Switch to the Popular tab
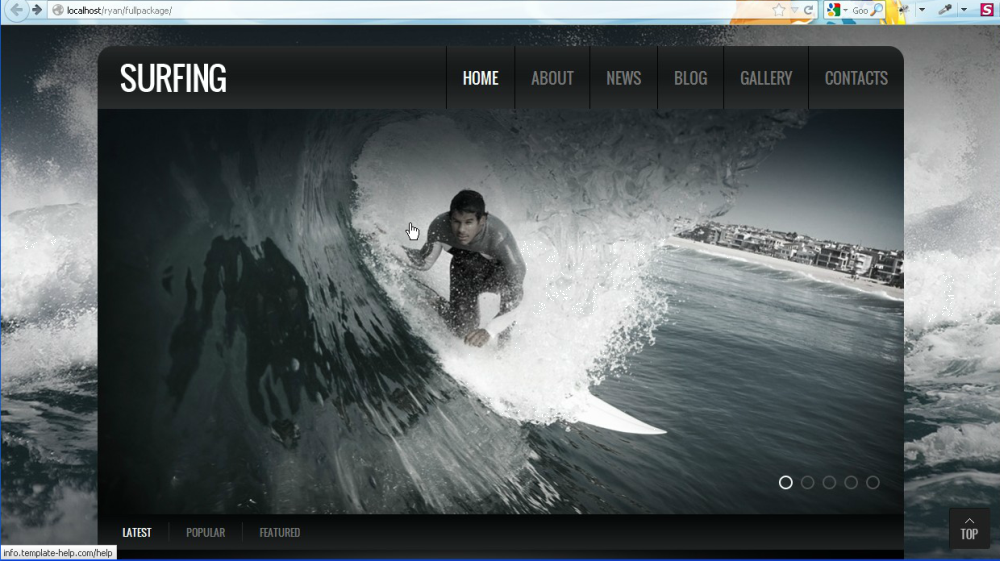 pos(205,533)
